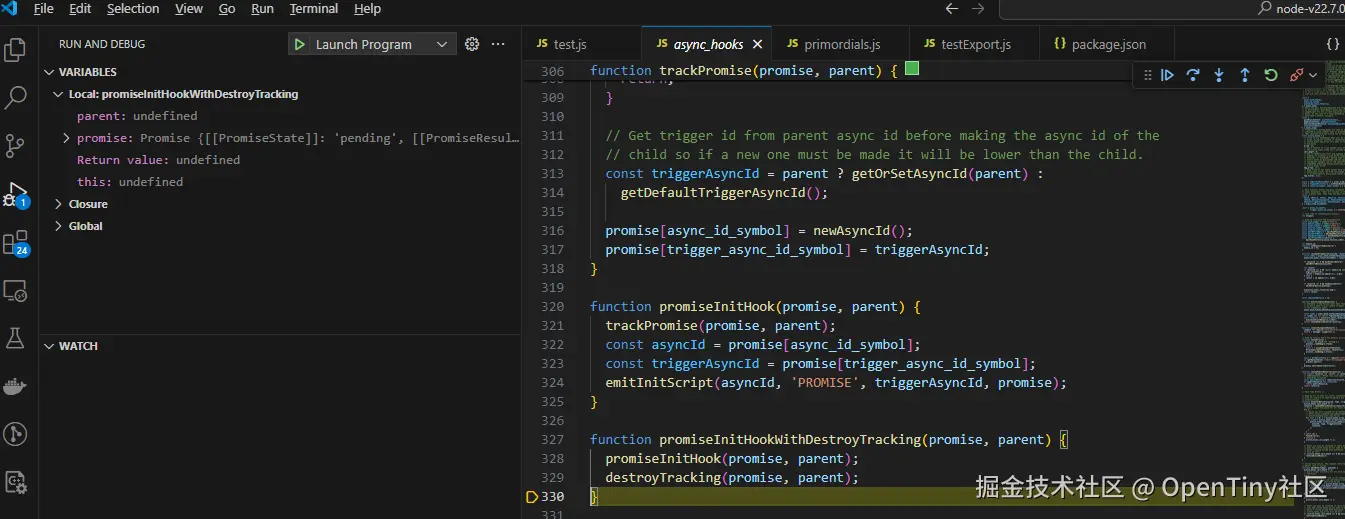Open the Extensions view icon
The width and height of the screenshot is (1345, 519).
pyautogui.click(x=16, y=242)
